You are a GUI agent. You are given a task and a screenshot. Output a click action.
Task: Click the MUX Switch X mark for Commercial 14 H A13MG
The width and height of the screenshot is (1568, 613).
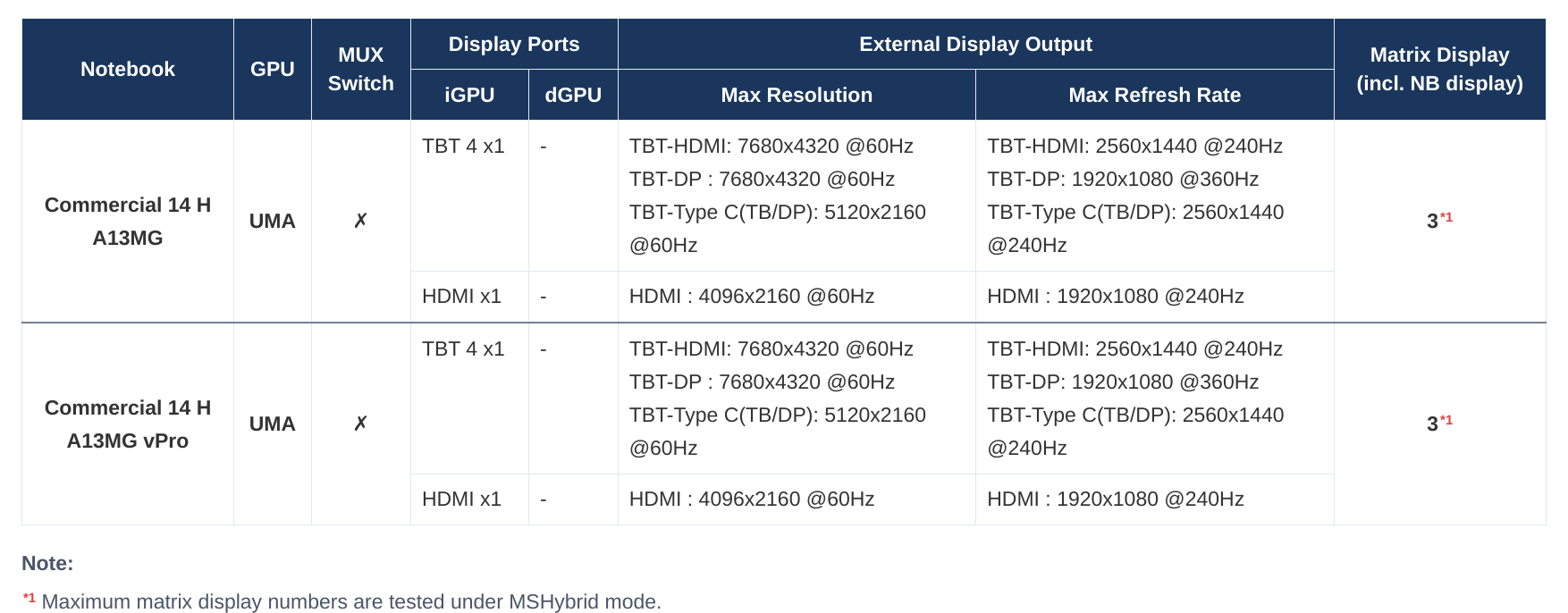[360, 221]
